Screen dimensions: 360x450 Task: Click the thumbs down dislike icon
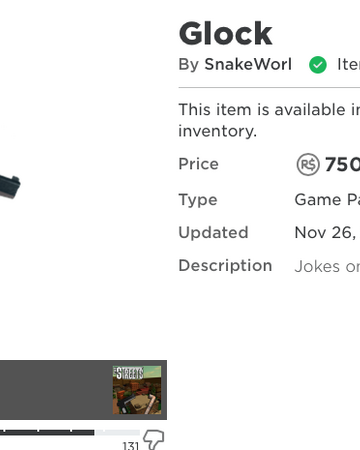(x=154, y=440)
